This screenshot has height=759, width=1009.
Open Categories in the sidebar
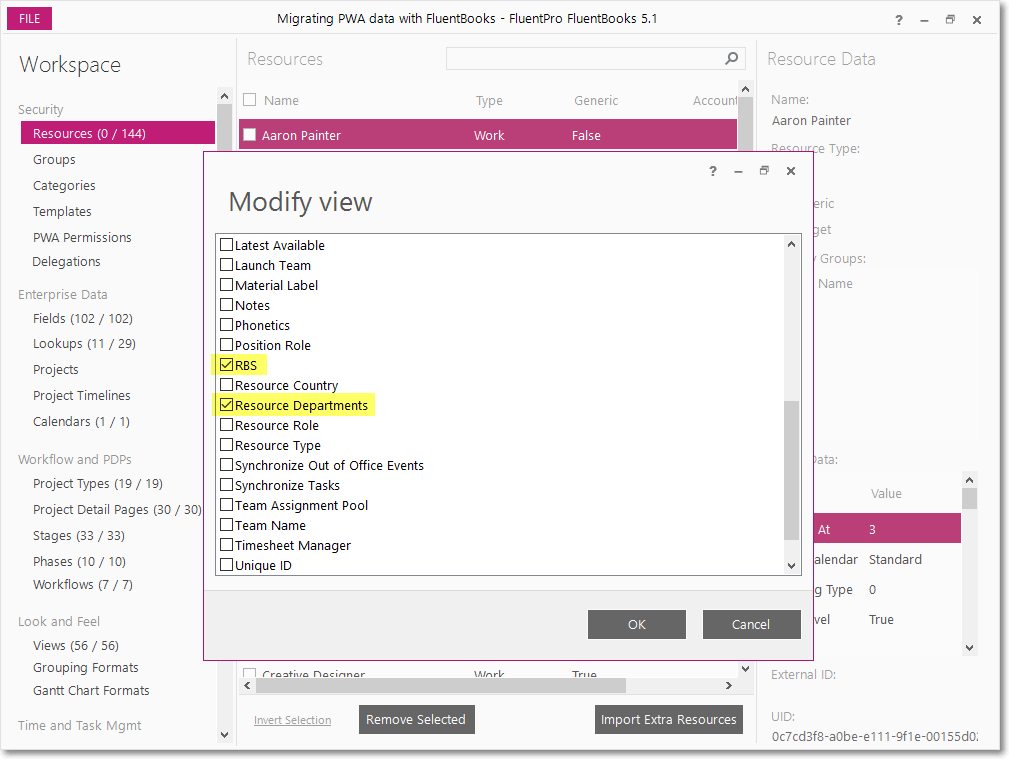click(64, 185)
